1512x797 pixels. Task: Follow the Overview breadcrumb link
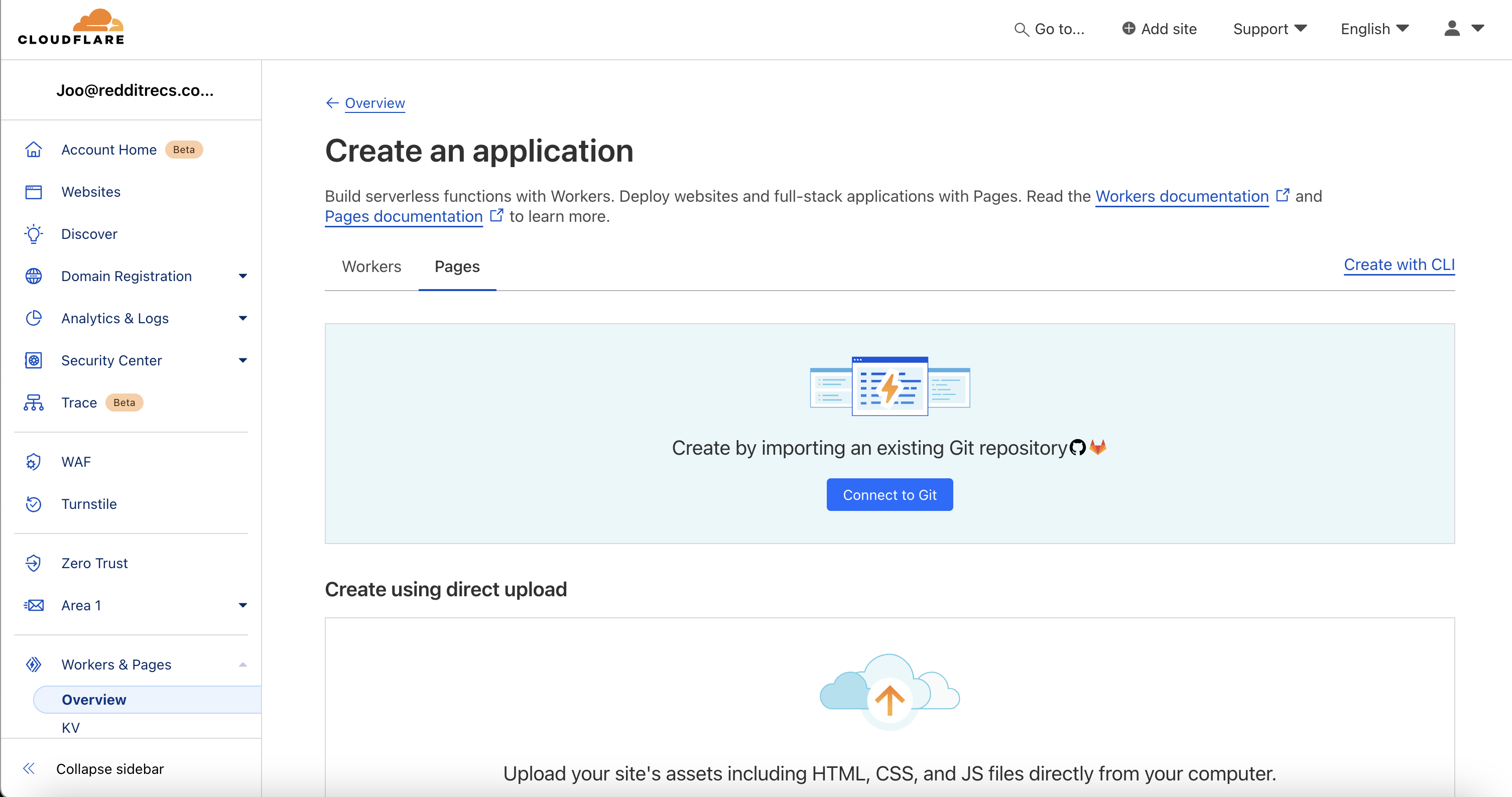click(374, 103)
